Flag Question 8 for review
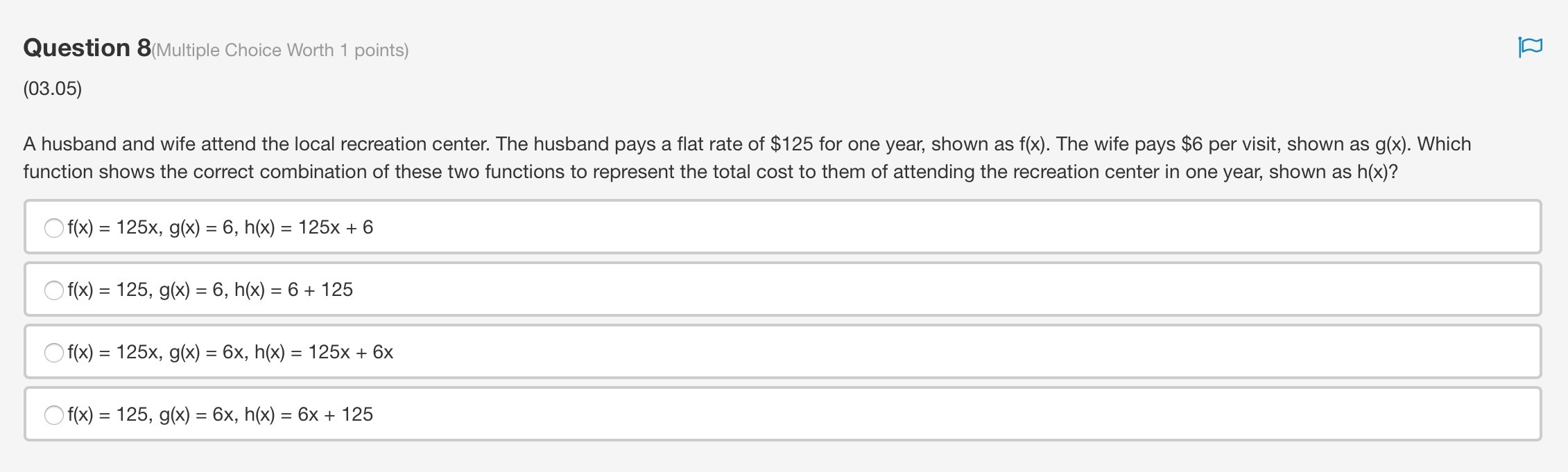Viewport: 1568px width, 472px height. point(1530,47)
